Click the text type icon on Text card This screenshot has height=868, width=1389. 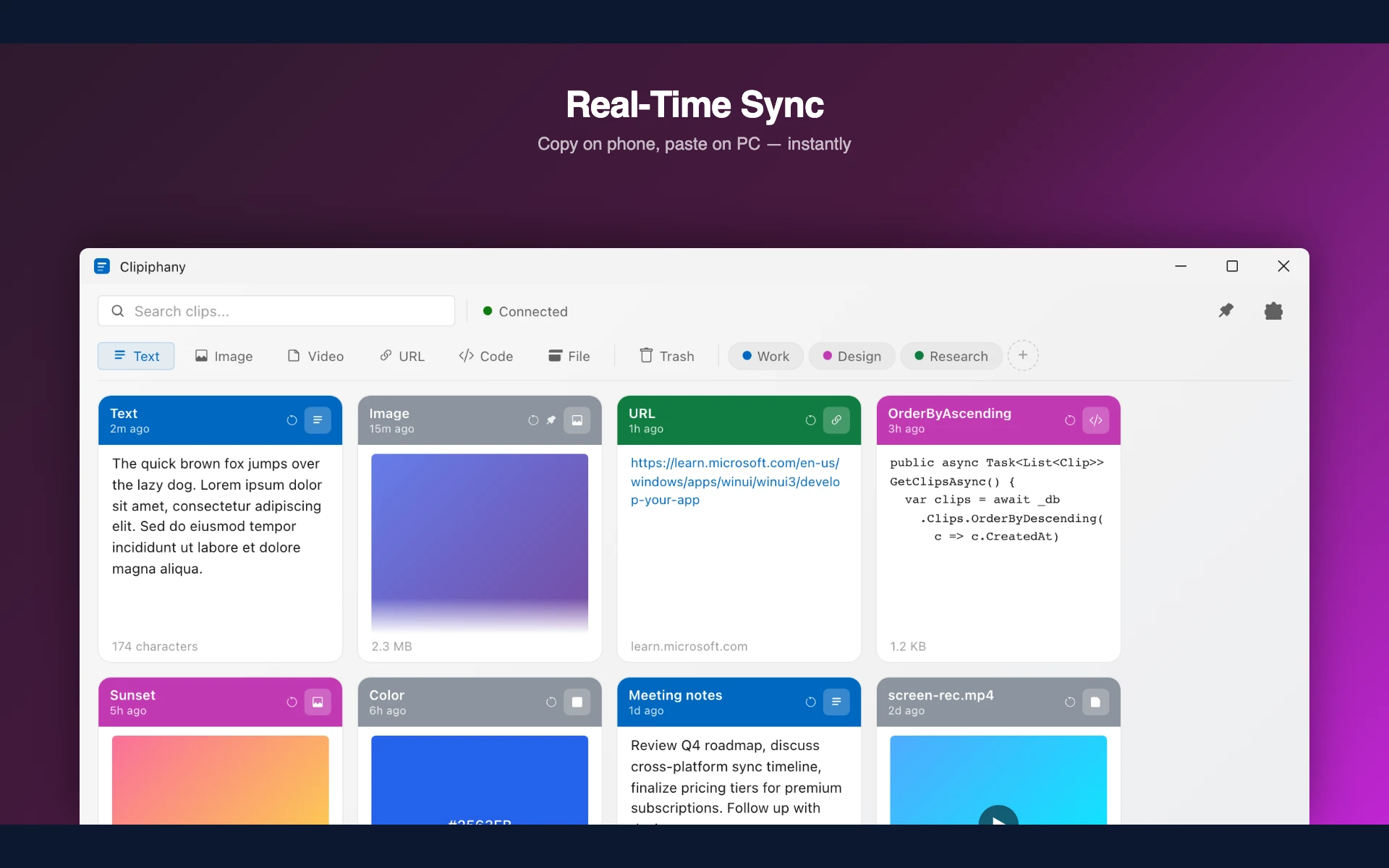point(318,420)
